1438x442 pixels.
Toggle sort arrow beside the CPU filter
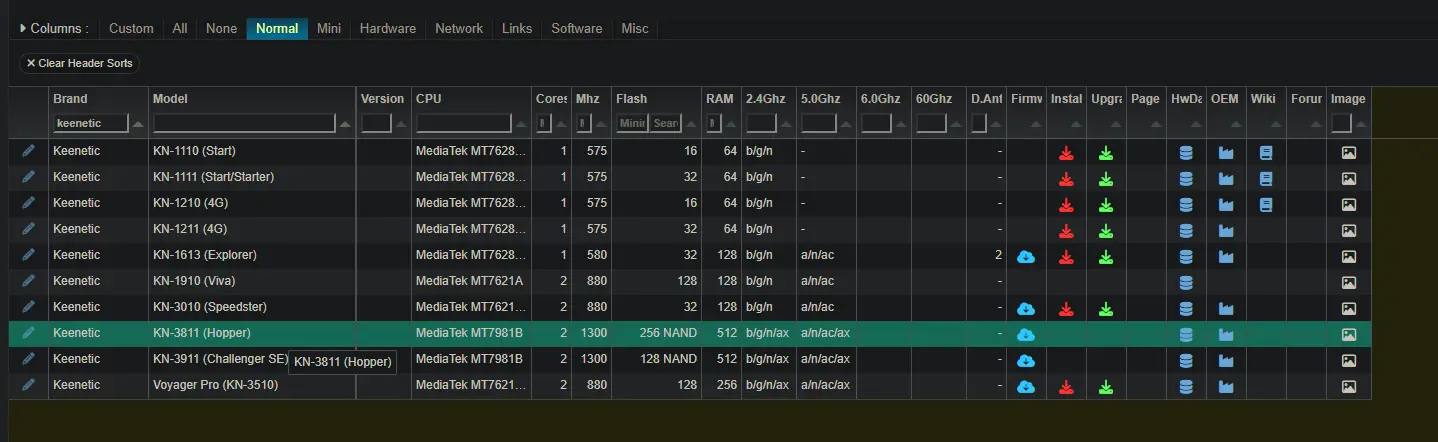tap(520, 124)
